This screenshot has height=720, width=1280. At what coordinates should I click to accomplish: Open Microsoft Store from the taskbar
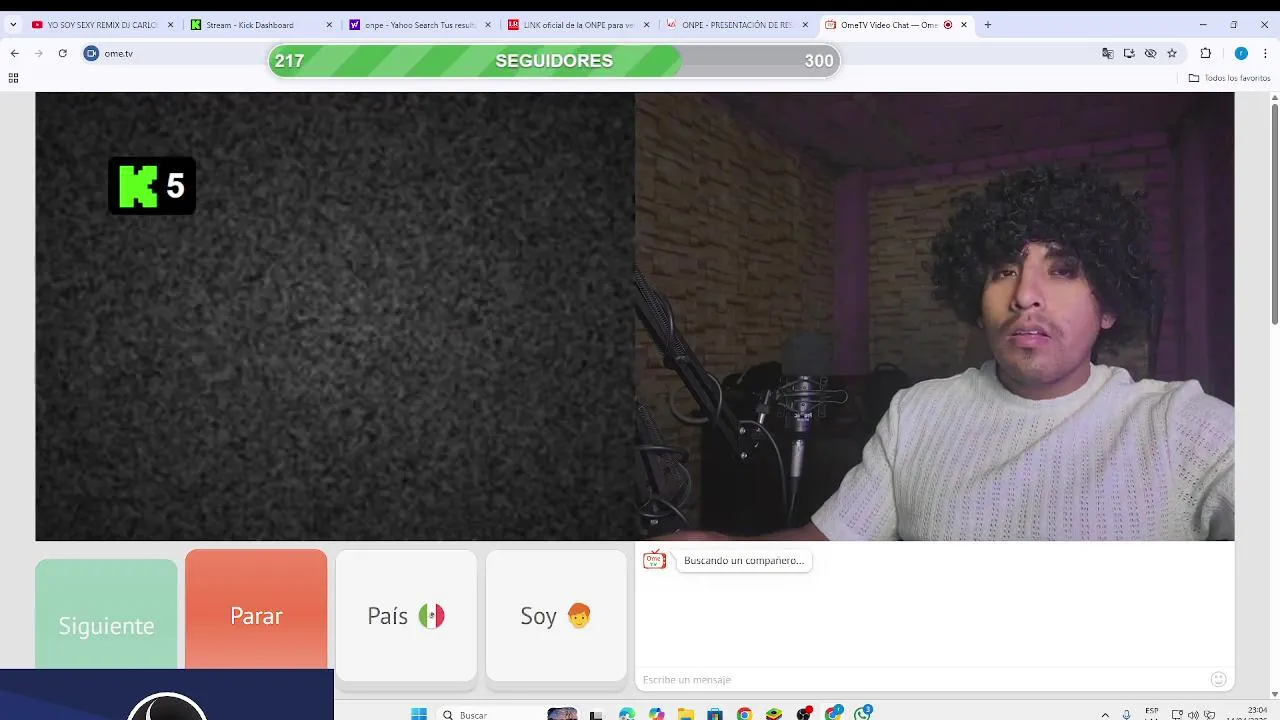[715, 714]
